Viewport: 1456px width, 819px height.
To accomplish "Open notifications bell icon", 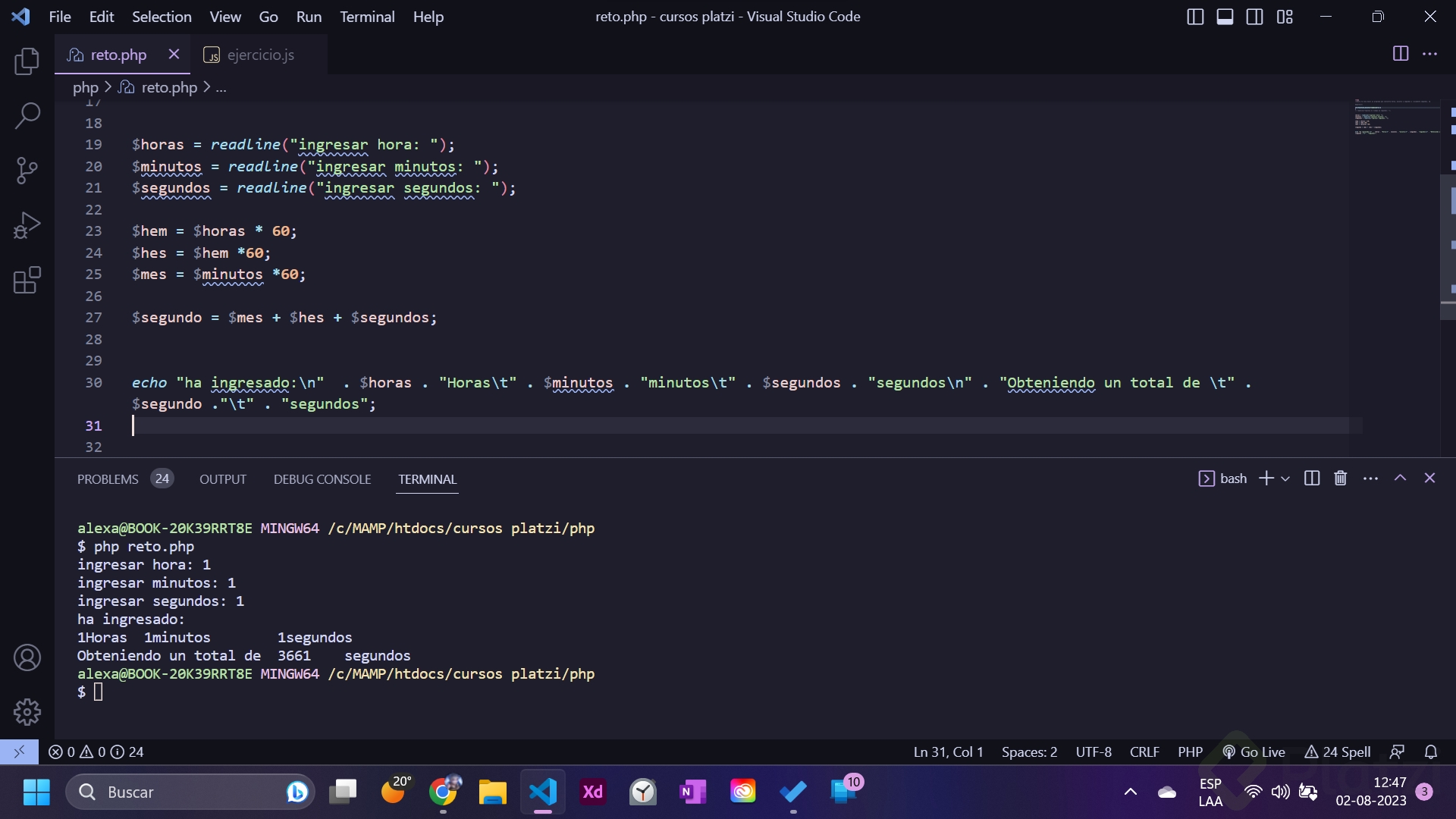I will point(1431,752).
